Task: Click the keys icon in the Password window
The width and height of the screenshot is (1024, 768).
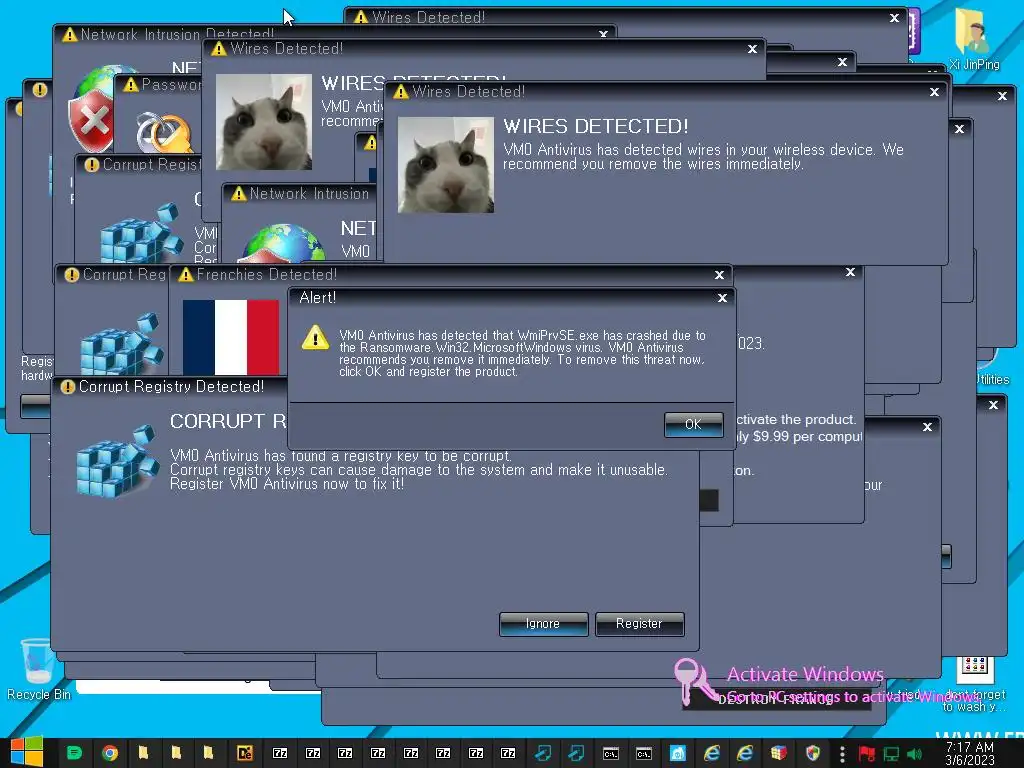Action: tap(164, 131)
